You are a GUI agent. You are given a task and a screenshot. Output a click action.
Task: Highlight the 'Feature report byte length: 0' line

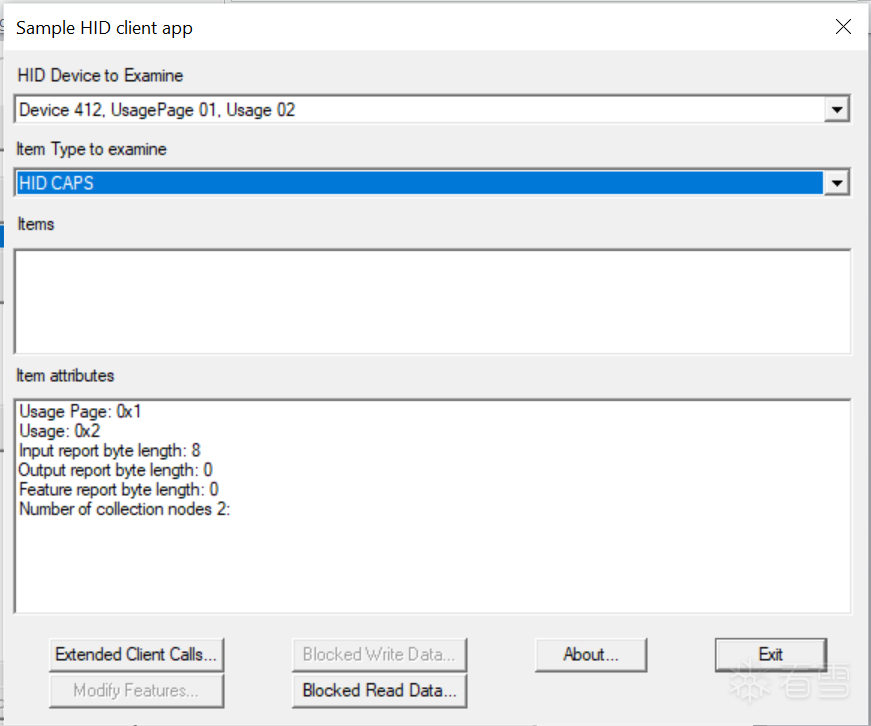click(x=118, y=490)
